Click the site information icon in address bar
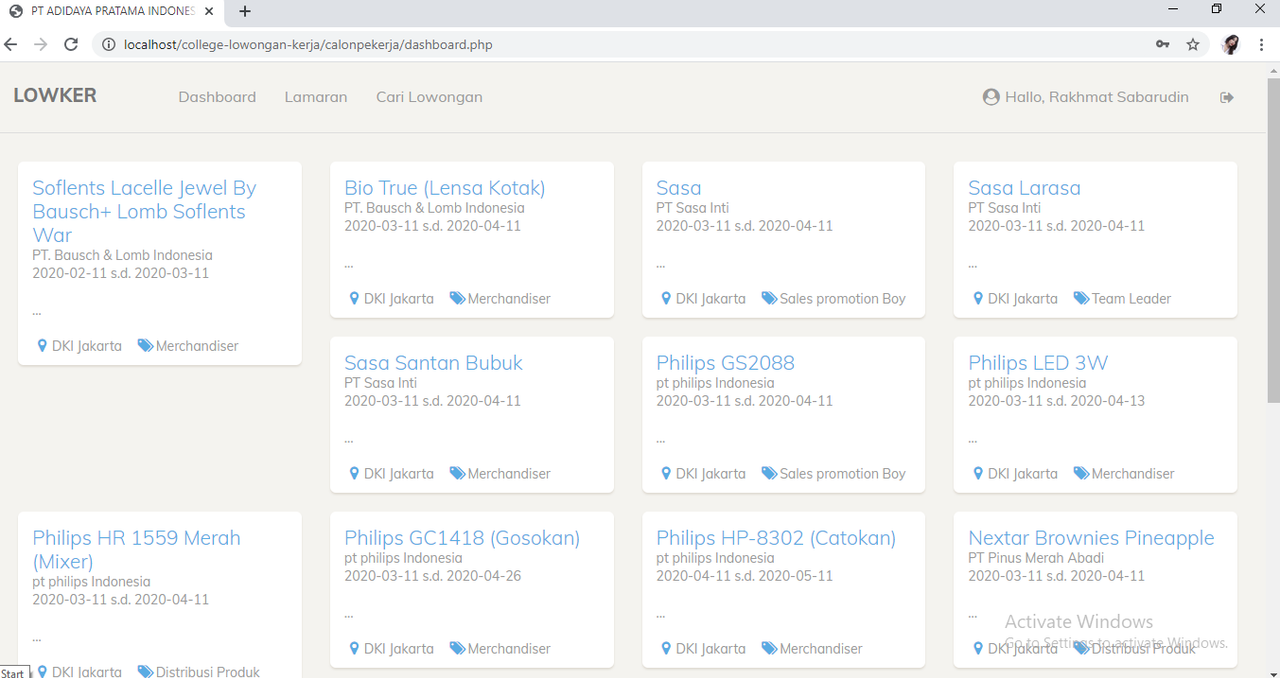 click(x=109, y=44)
